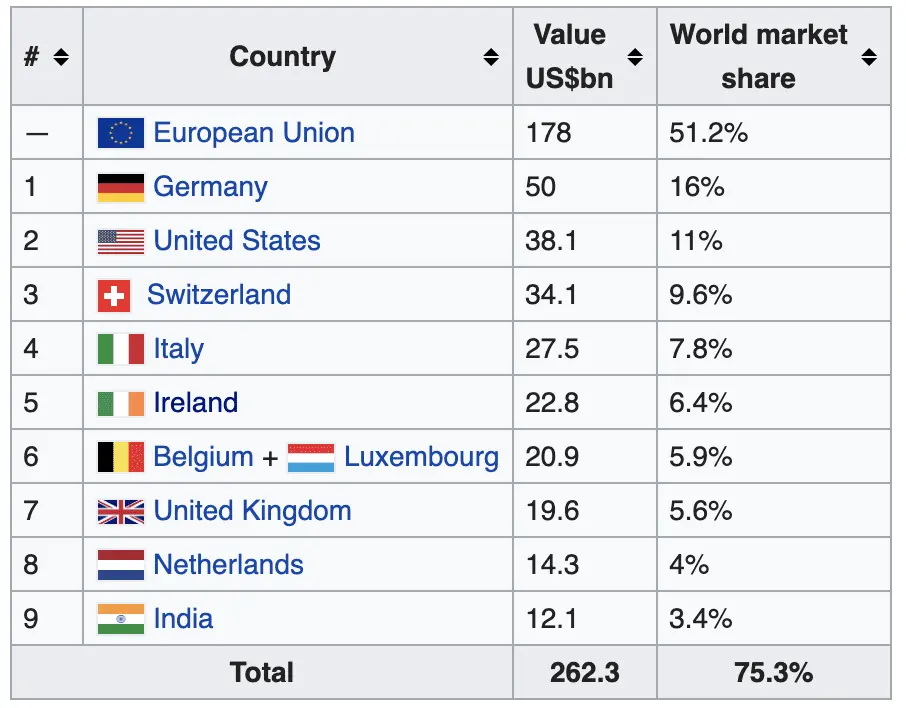Sort table by Country column arrows
906x708 pixels.
coord(491,57)
